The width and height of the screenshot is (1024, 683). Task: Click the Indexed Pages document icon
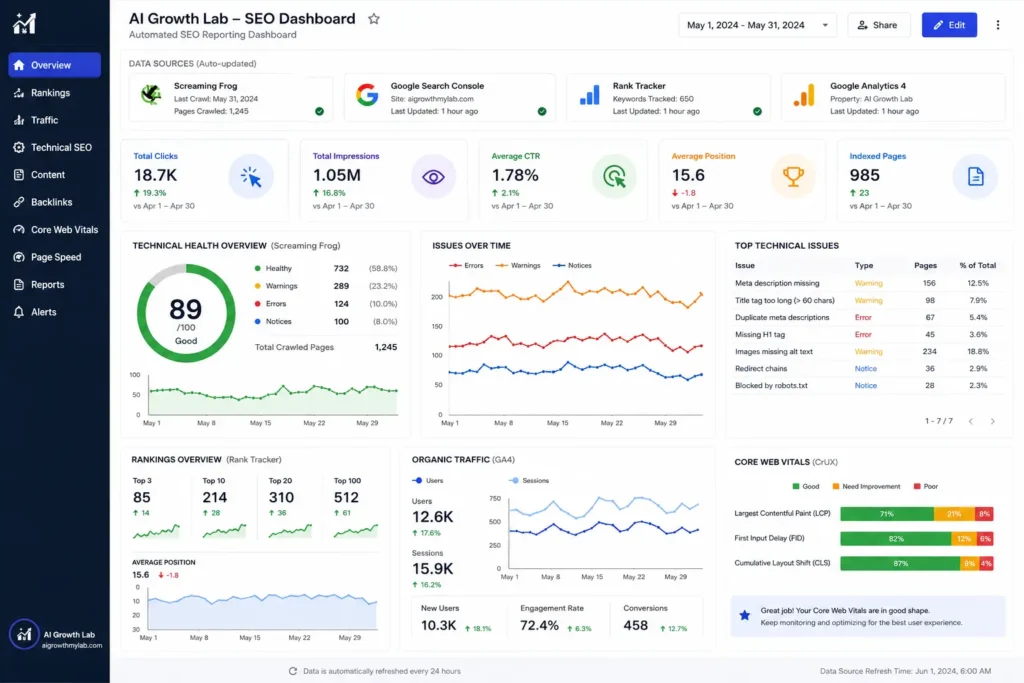point(975,177)
